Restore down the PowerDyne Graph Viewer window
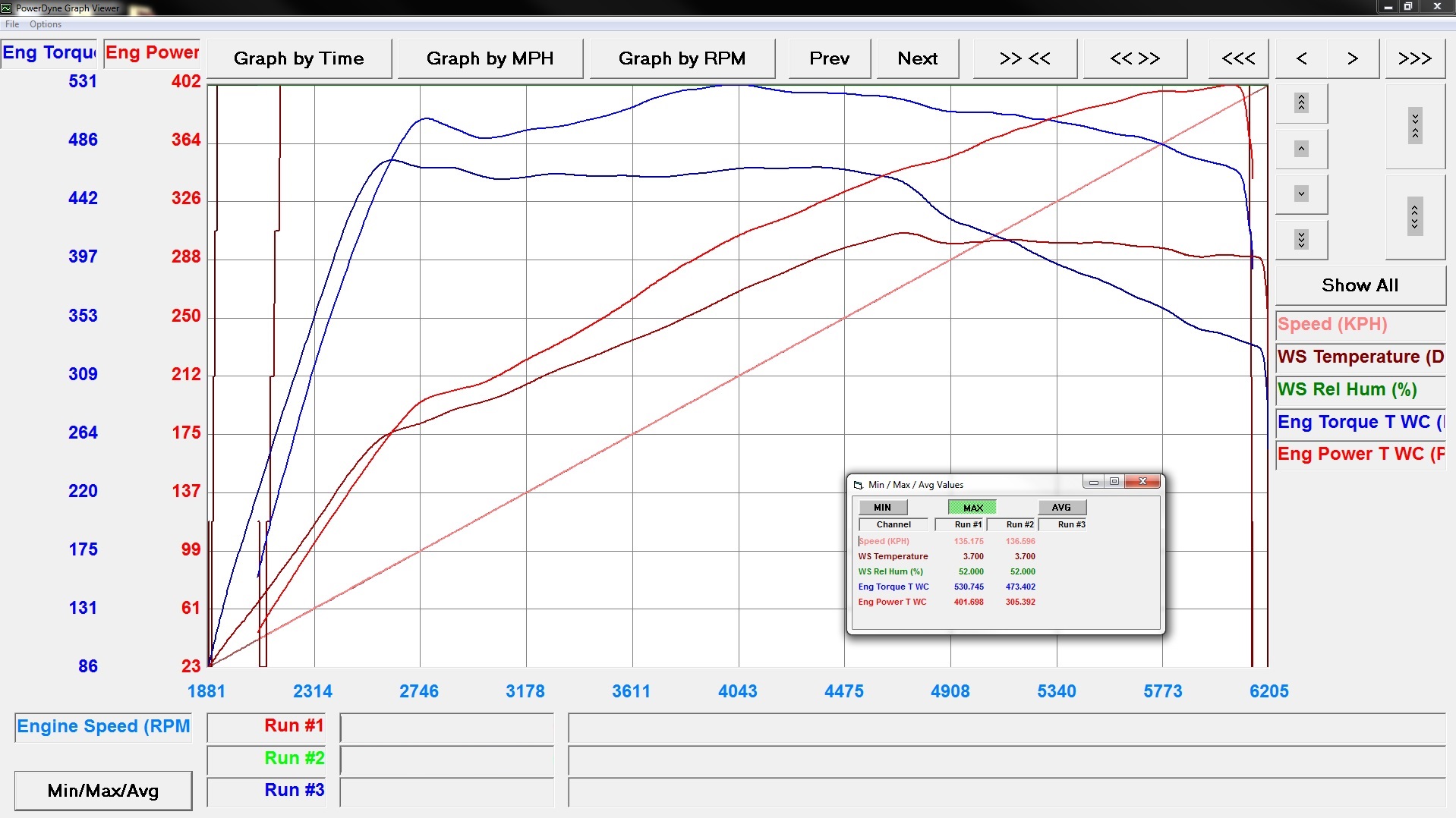The image size is (1456, 818). pyautogui.click(x=1407, y=7)
